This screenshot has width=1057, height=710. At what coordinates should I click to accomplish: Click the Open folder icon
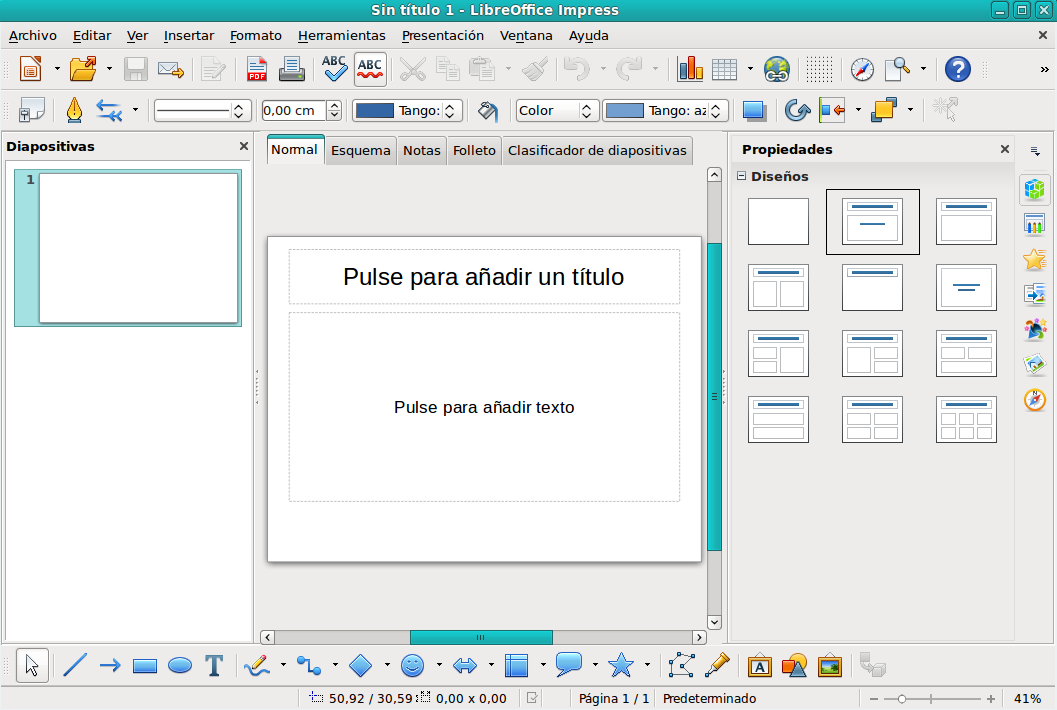pos(83,69)
